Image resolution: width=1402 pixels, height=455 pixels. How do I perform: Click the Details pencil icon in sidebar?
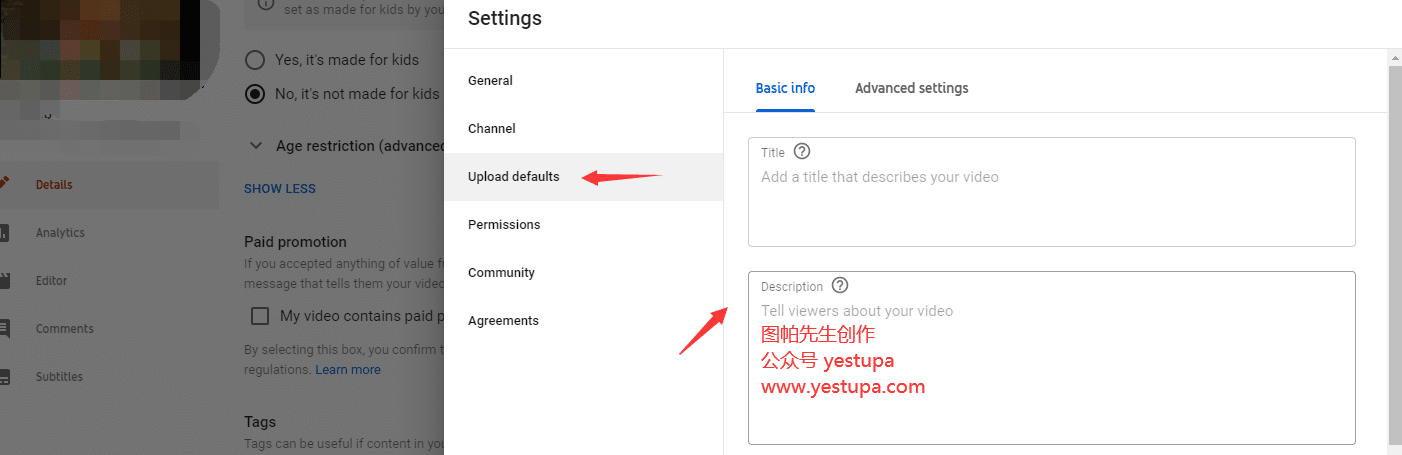5,184
